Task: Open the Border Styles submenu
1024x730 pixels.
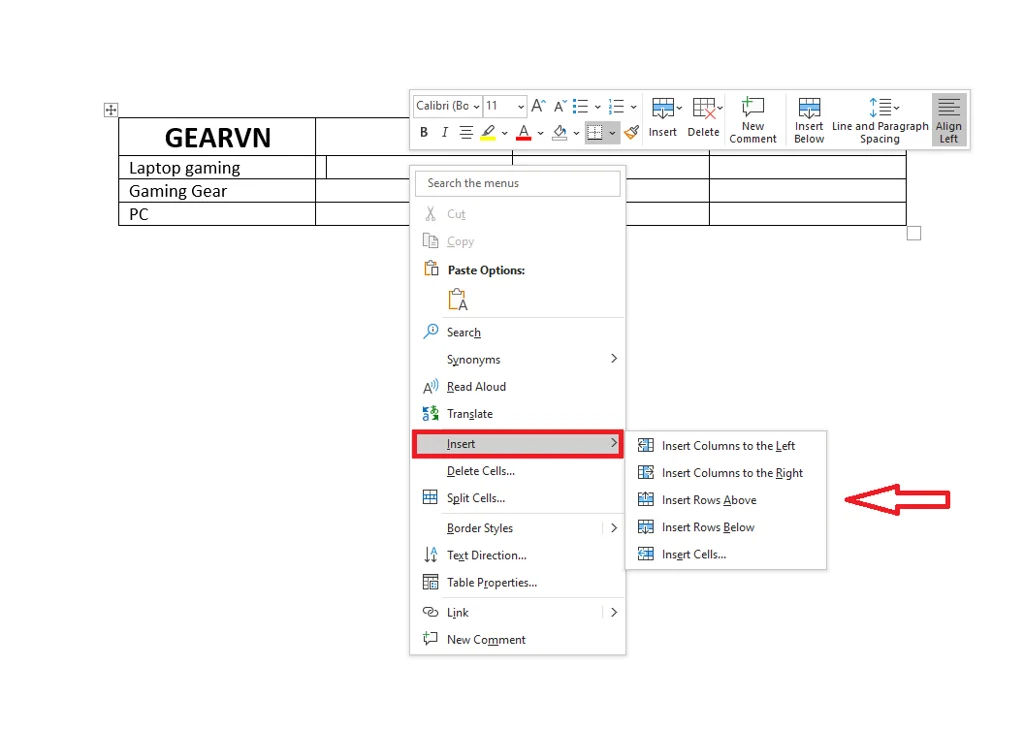Action: tap(518, 528)
